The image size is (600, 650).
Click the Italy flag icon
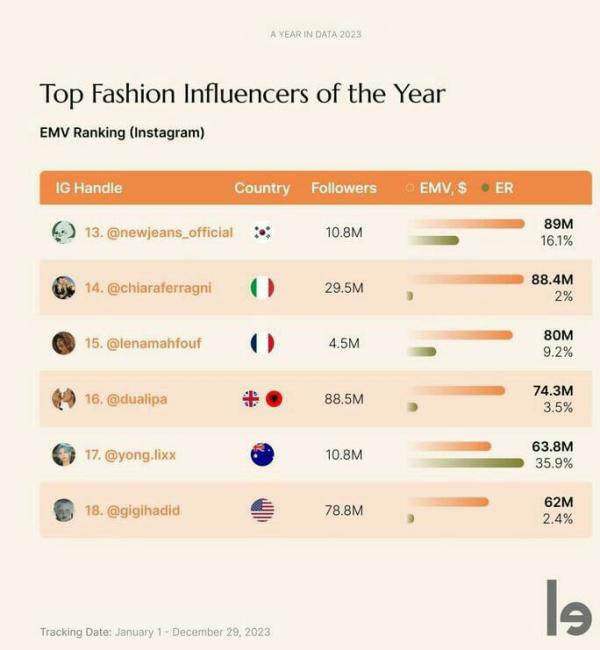coord(262,288)
